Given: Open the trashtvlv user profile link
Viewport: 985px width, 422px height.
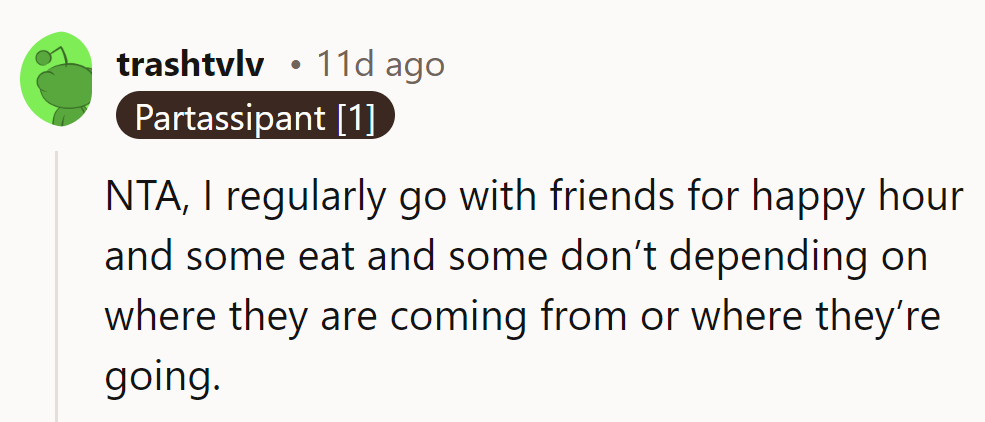Looking at the screenshot, I should click(190, 65).
